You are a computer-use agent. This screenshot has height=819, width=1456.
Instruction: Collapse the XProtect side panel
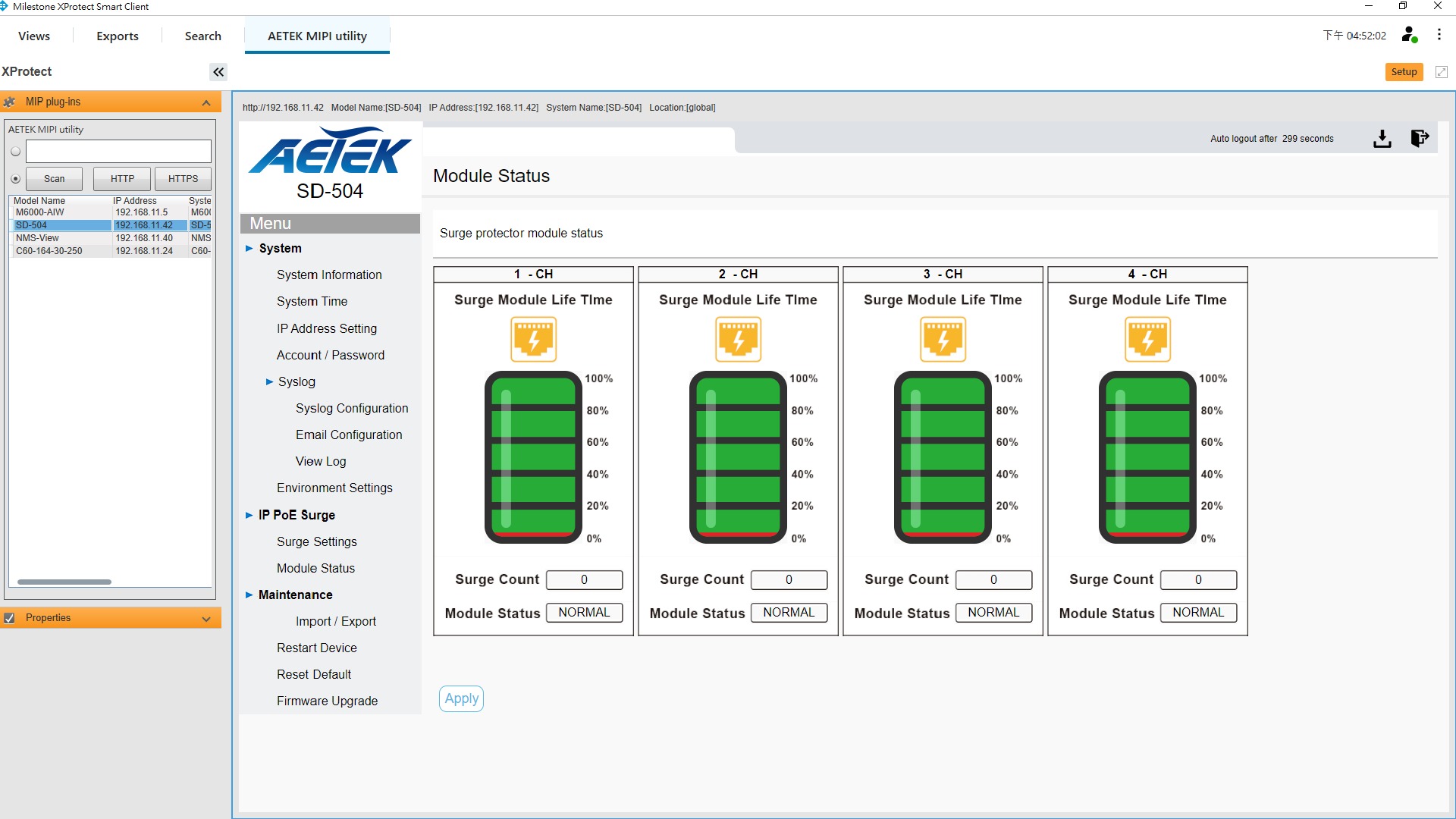pyautogui.click(x=218, y=72)
